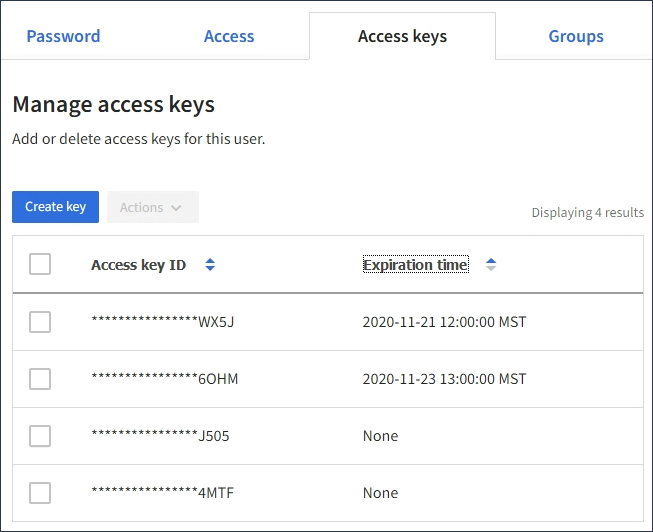Select the Access keys tab
Image resolution: width=653 pixels, height=532 pixels.
pos(402,37)
